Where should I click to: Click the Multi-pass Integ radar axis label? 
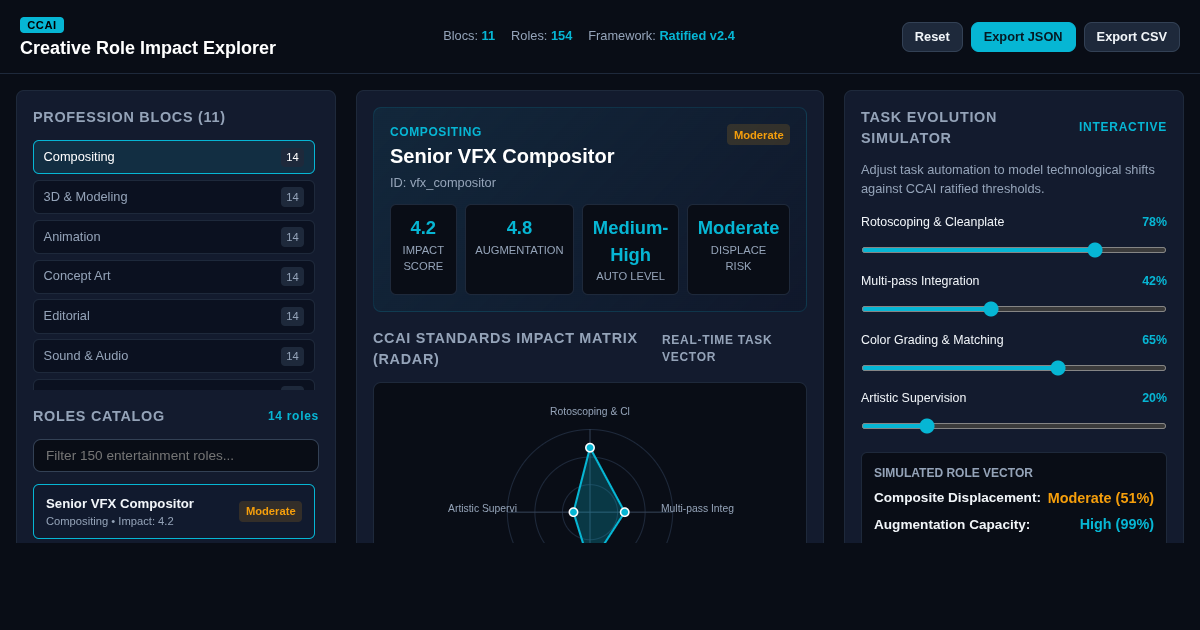[697, 508]
